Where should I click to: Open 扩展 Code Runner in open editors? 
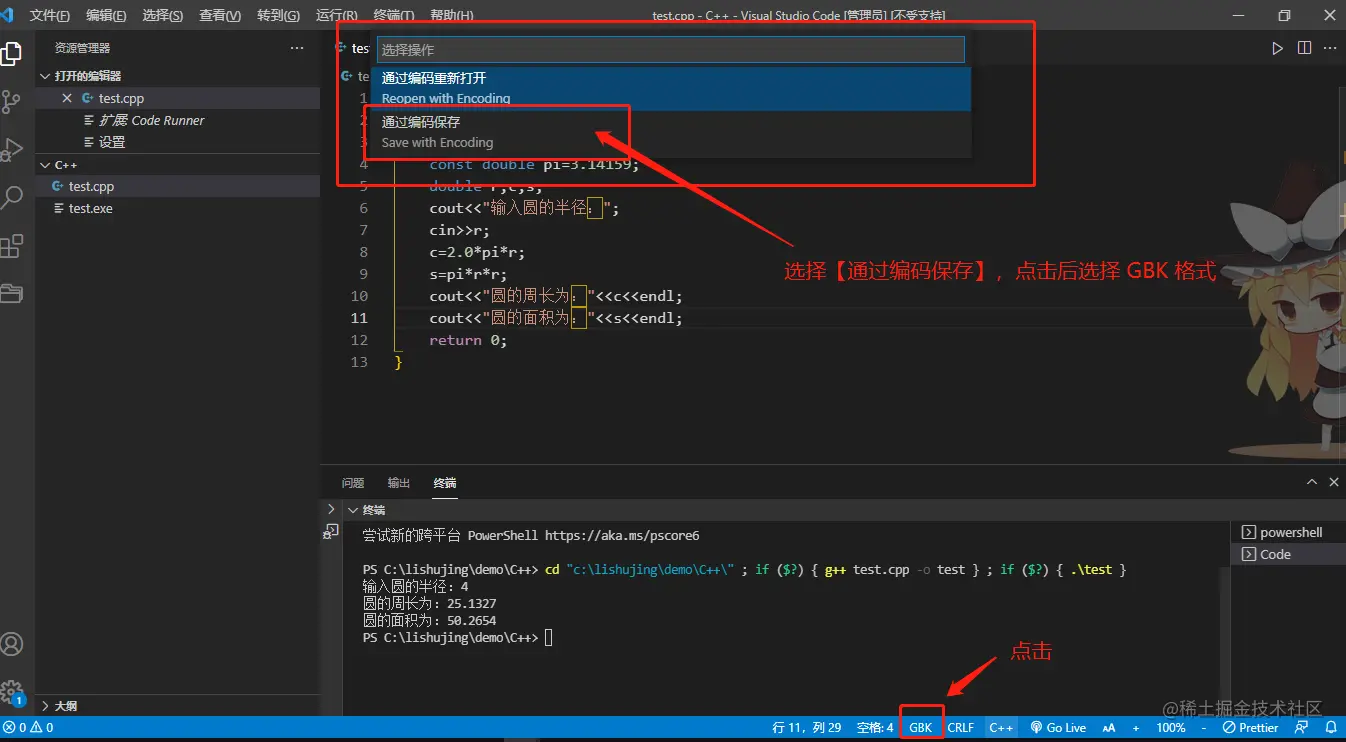(178, 120)
